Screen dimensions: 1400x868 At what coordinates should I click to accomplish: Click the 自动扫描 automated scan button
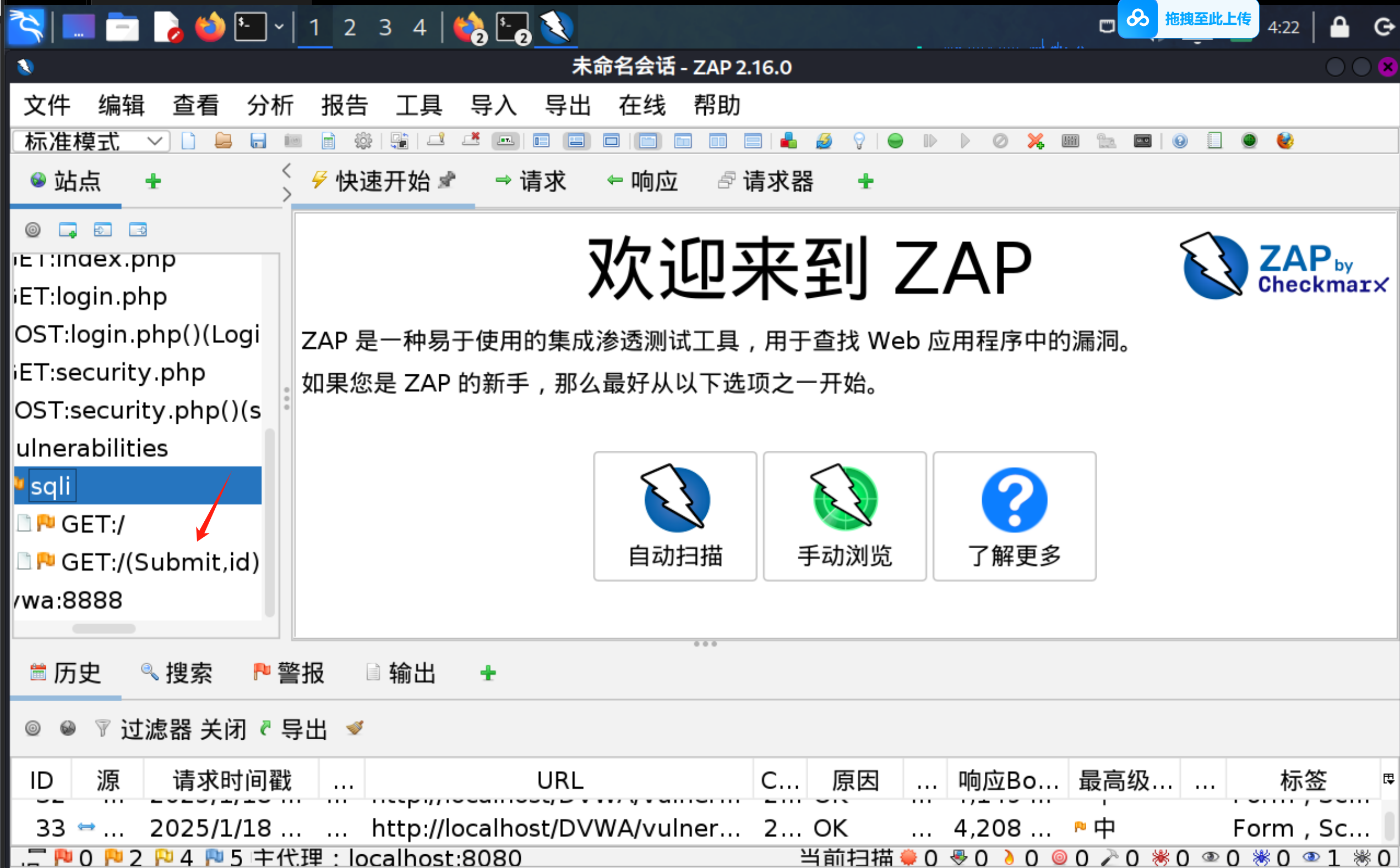[675, 516]
